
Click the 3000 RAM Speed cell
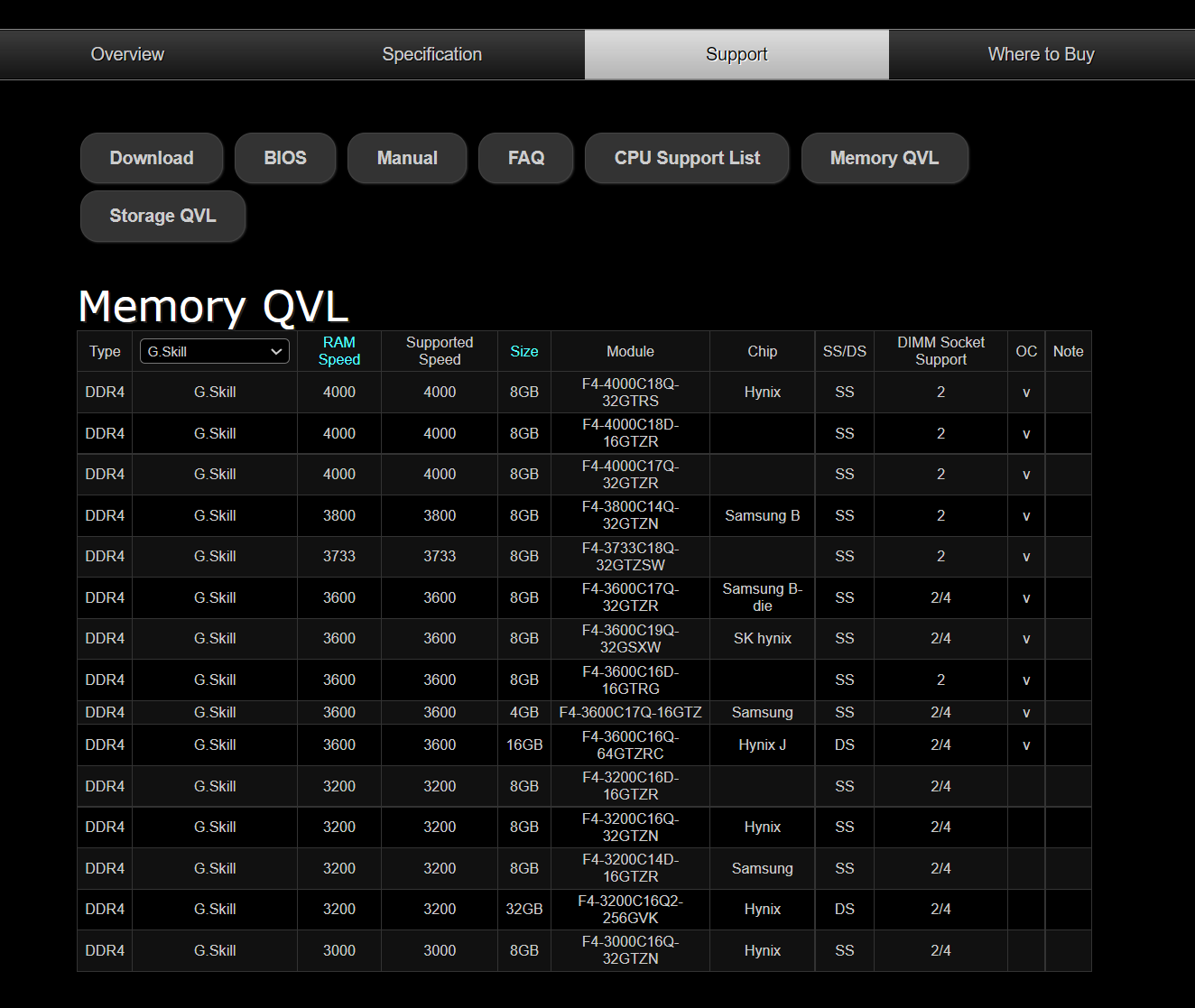tap(339, 950)
